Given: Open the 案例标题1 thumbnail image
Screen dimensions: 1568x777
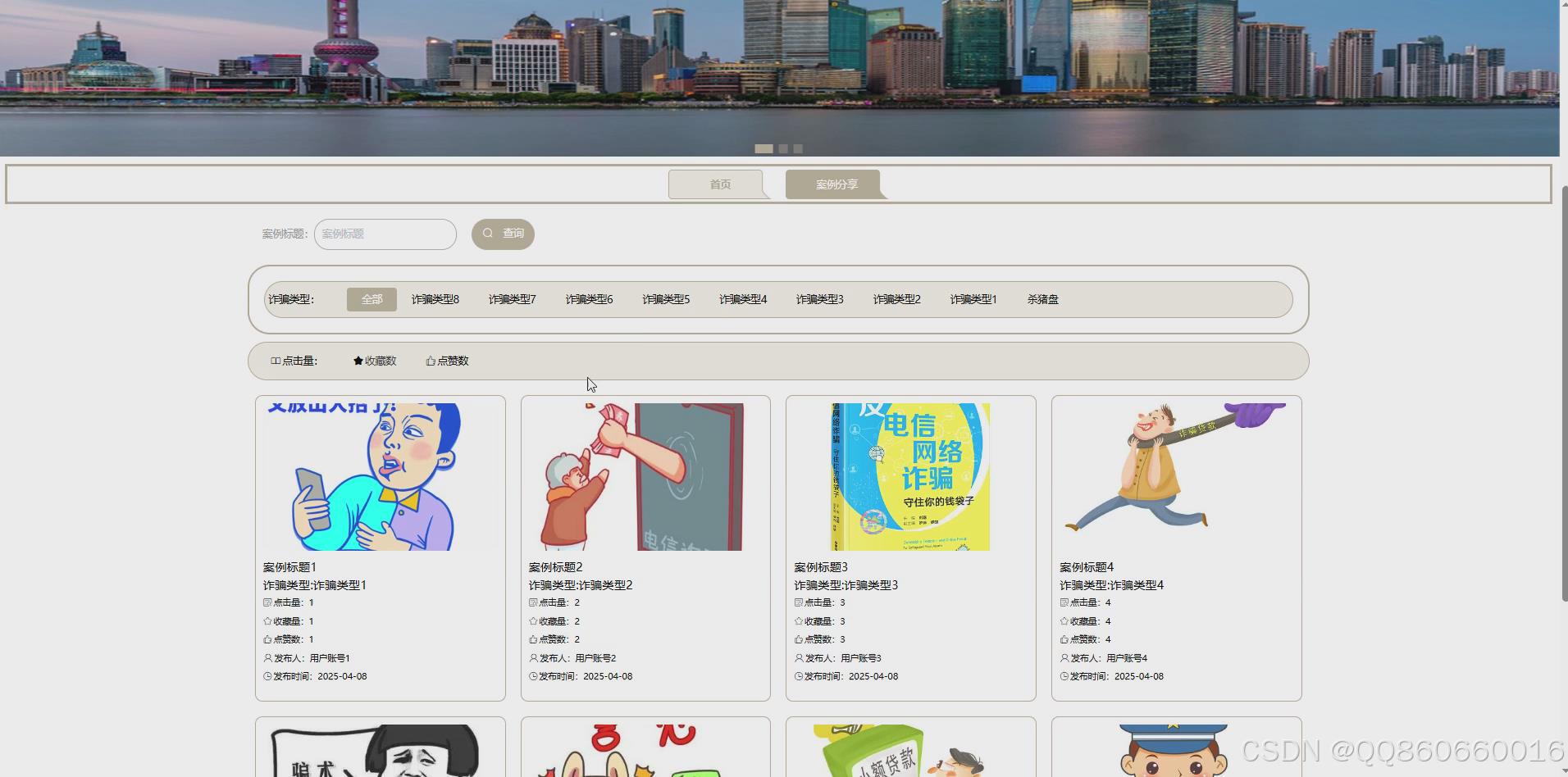Looking at the screenshot, I should [381, 477].
